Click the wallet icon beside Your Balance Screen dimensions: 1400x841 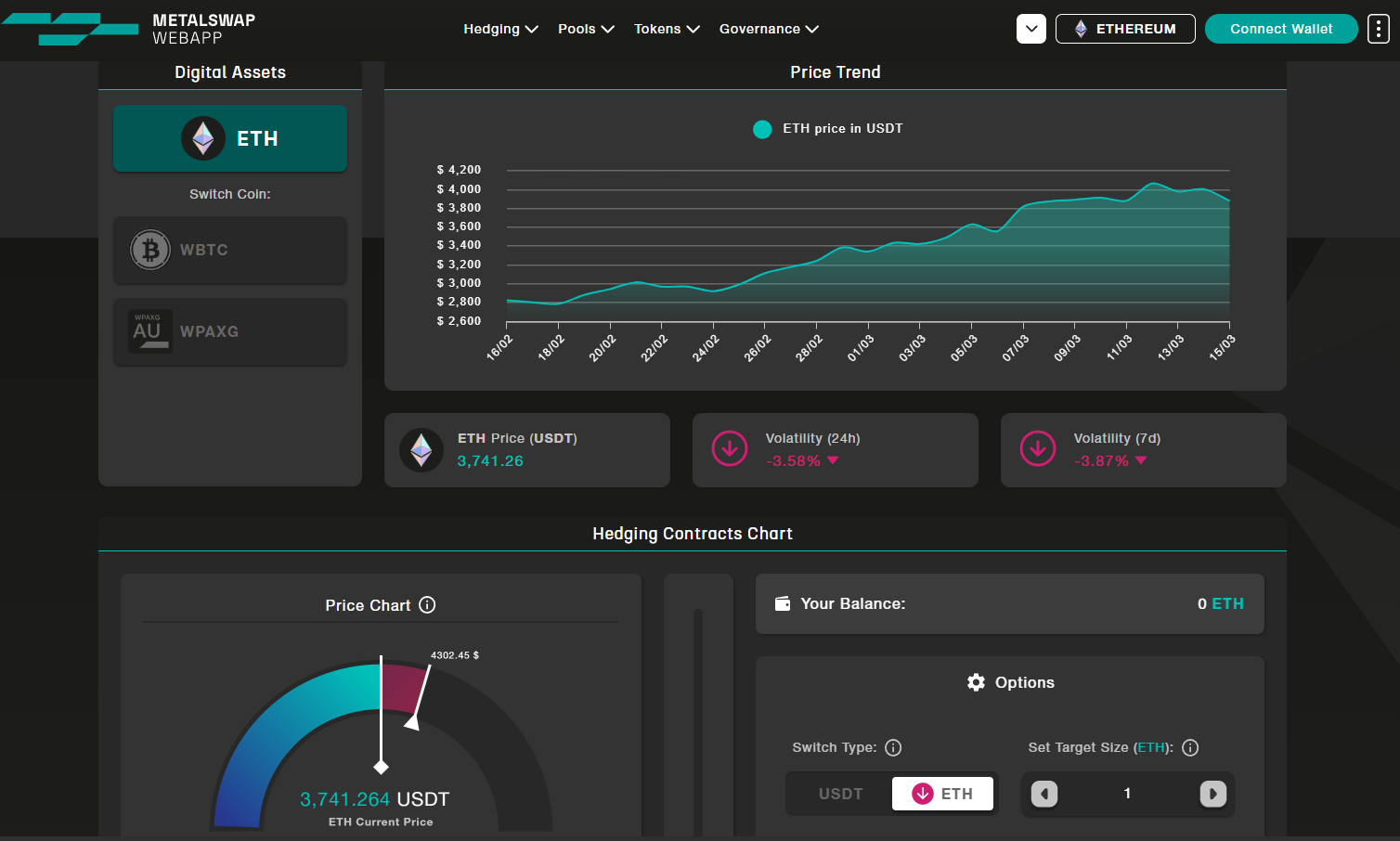[783, 604]
